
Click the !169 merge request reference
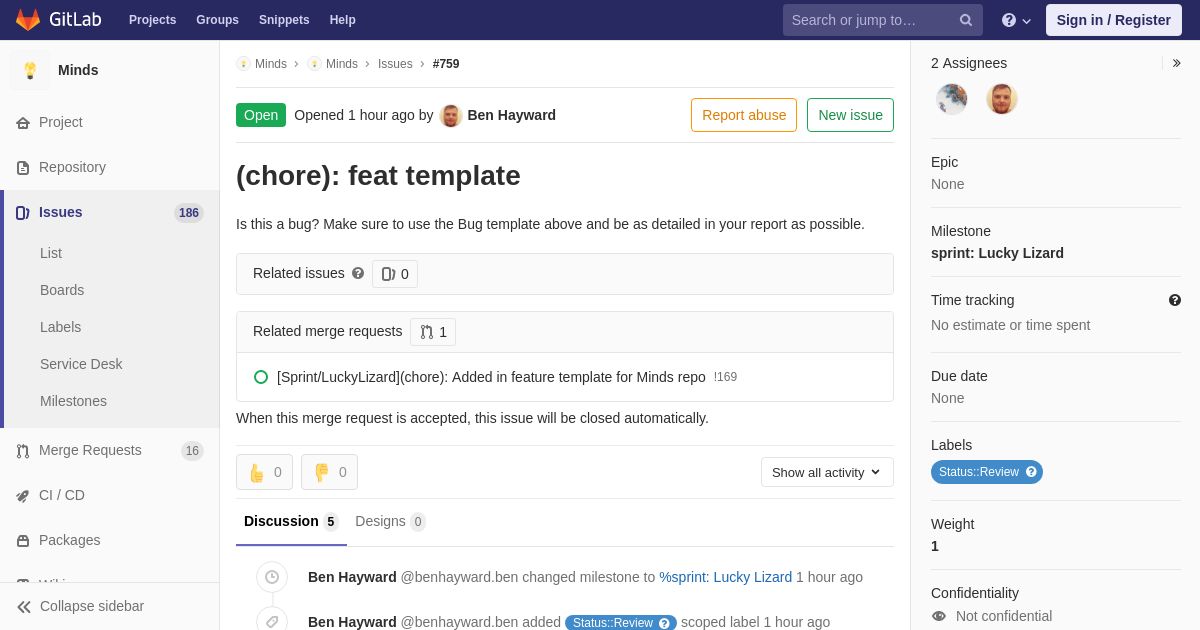[725, 377]
